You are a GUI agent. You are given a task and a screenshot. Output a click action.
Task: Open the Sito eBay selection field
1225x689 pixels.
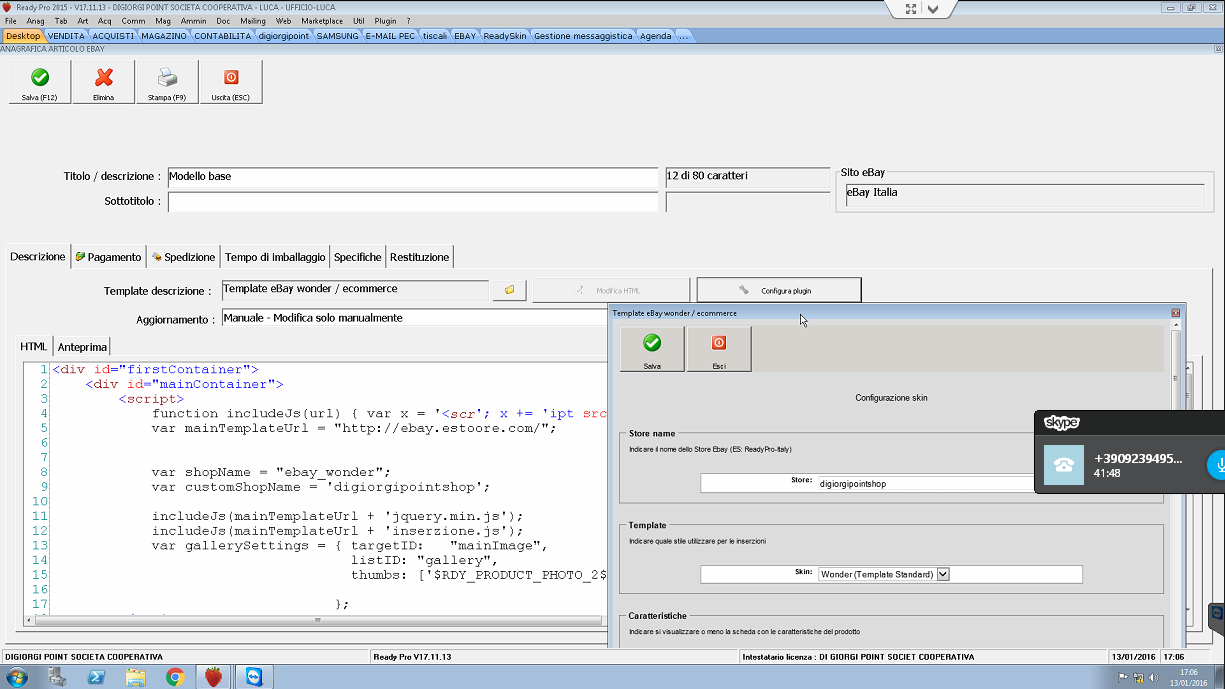coord(1024,193)
